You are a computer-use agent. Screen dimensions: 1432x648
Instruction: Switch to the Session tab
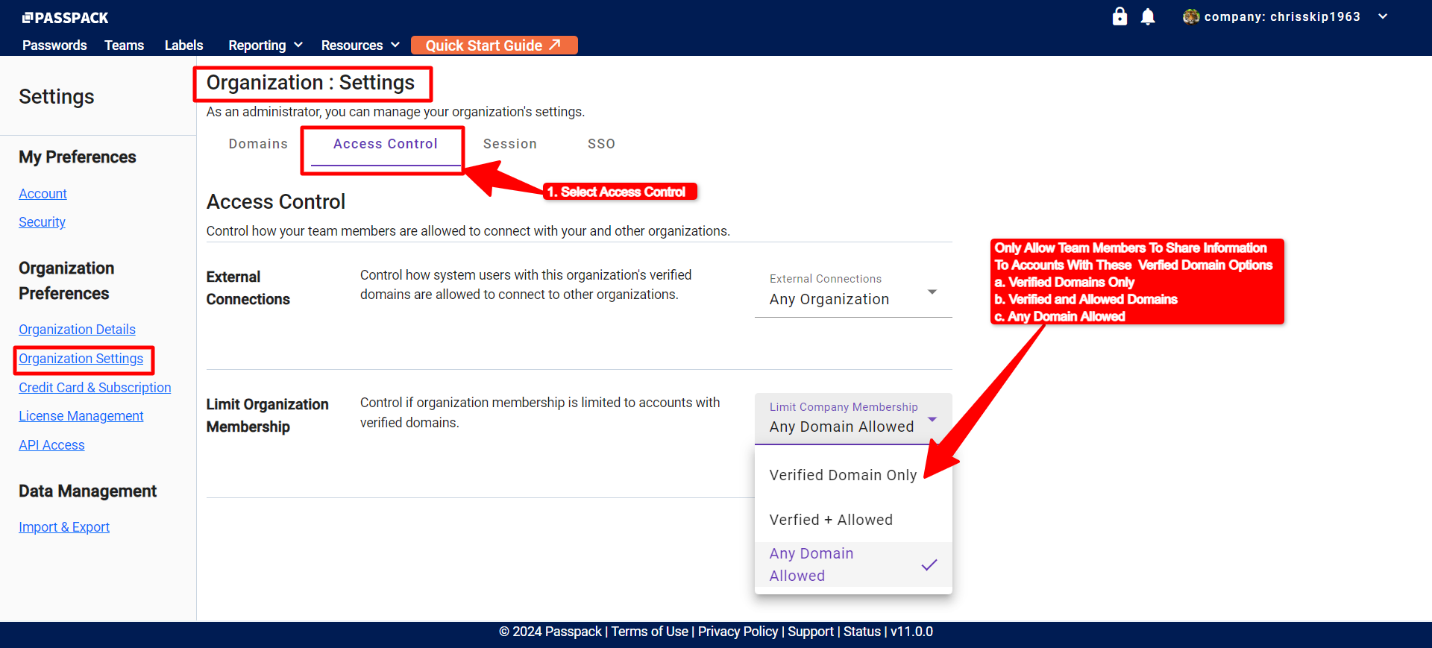pos(510,144)
